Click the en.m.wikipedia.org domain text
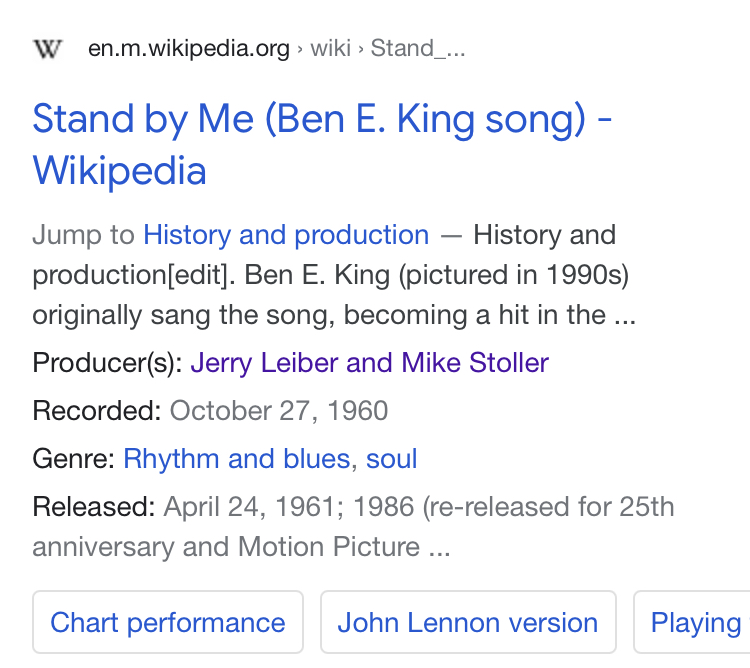The width and height of the screenshot is (750, 668). [x=188, y=48]
